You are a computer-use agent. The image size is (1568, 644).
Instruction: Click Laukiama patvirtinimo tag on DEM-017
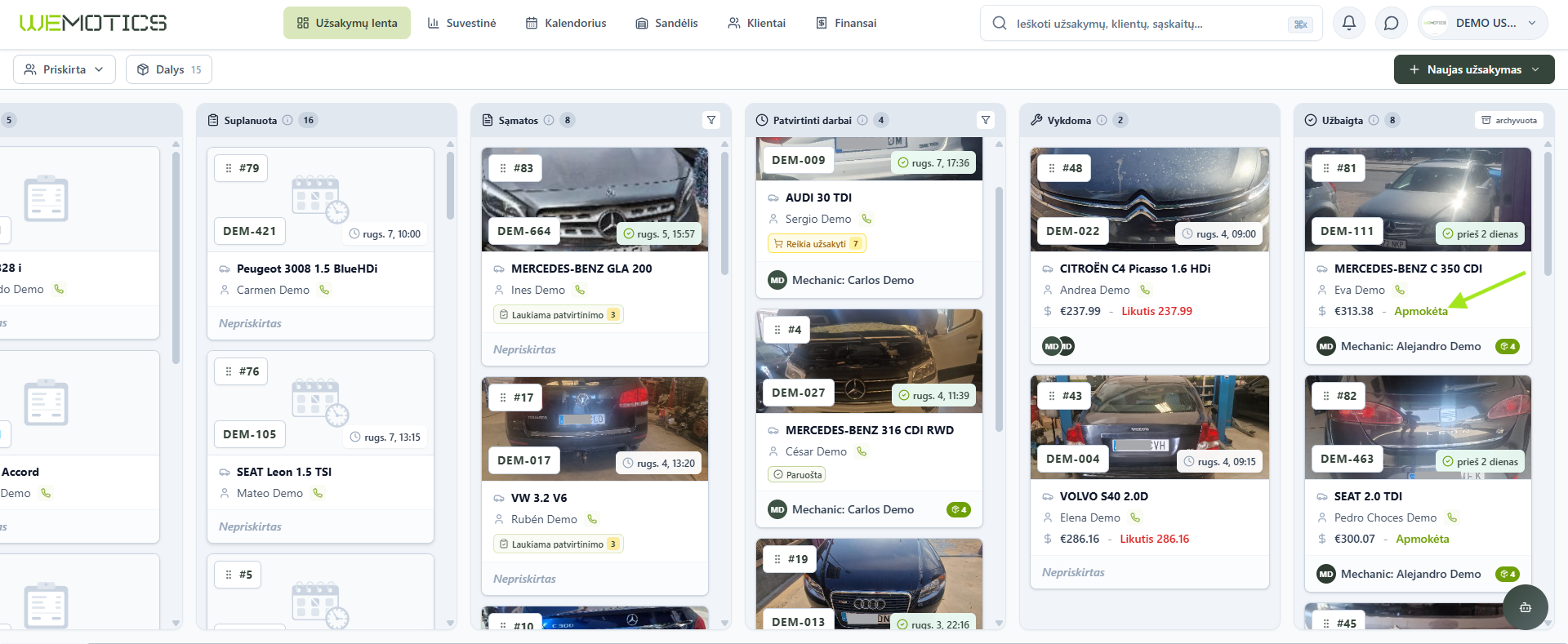[x=559, y=544]
